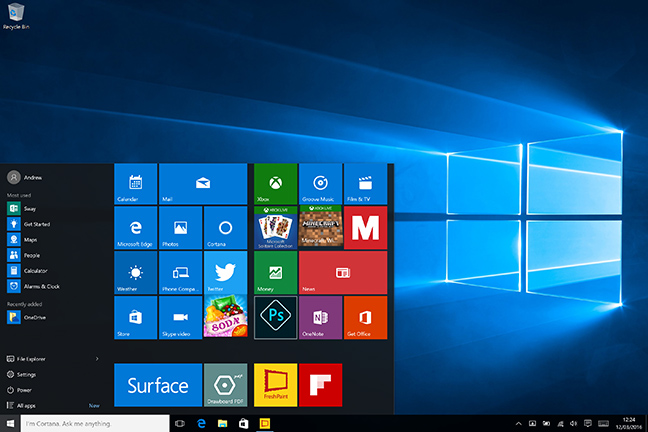This screenshot has width=648, height=432.
Task: Open Sway from Most used
Action: click(21, 208)
